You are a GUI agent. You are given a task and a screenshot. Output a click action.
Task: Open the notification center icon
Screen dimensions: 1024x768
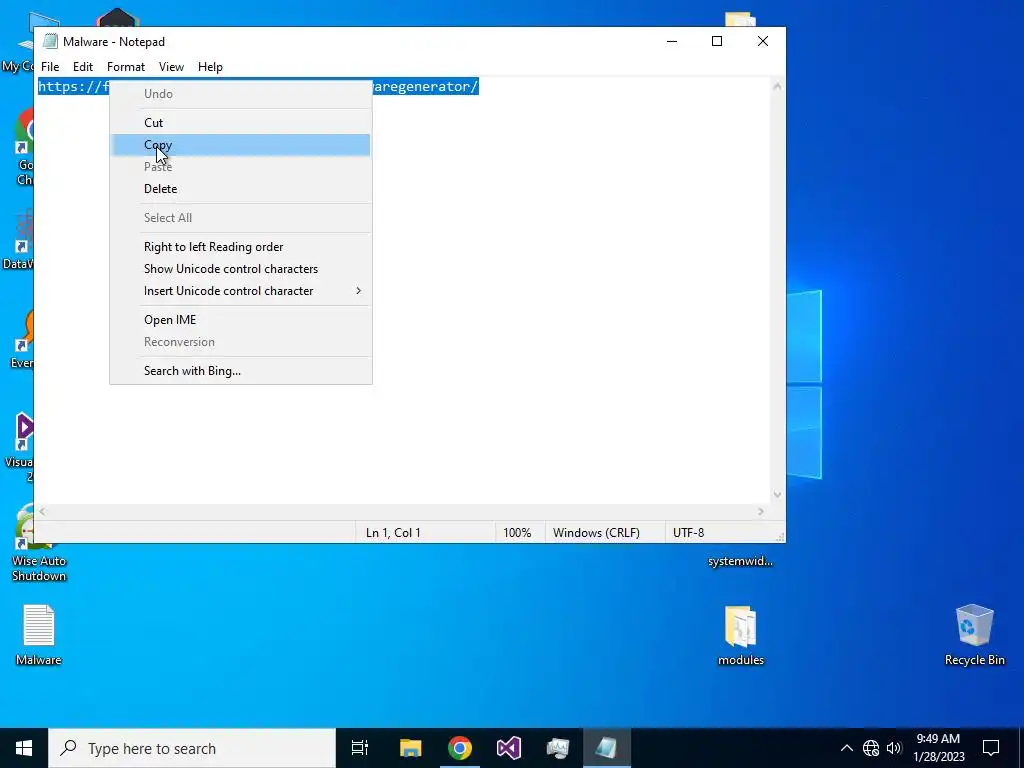(x=991, y=748)
